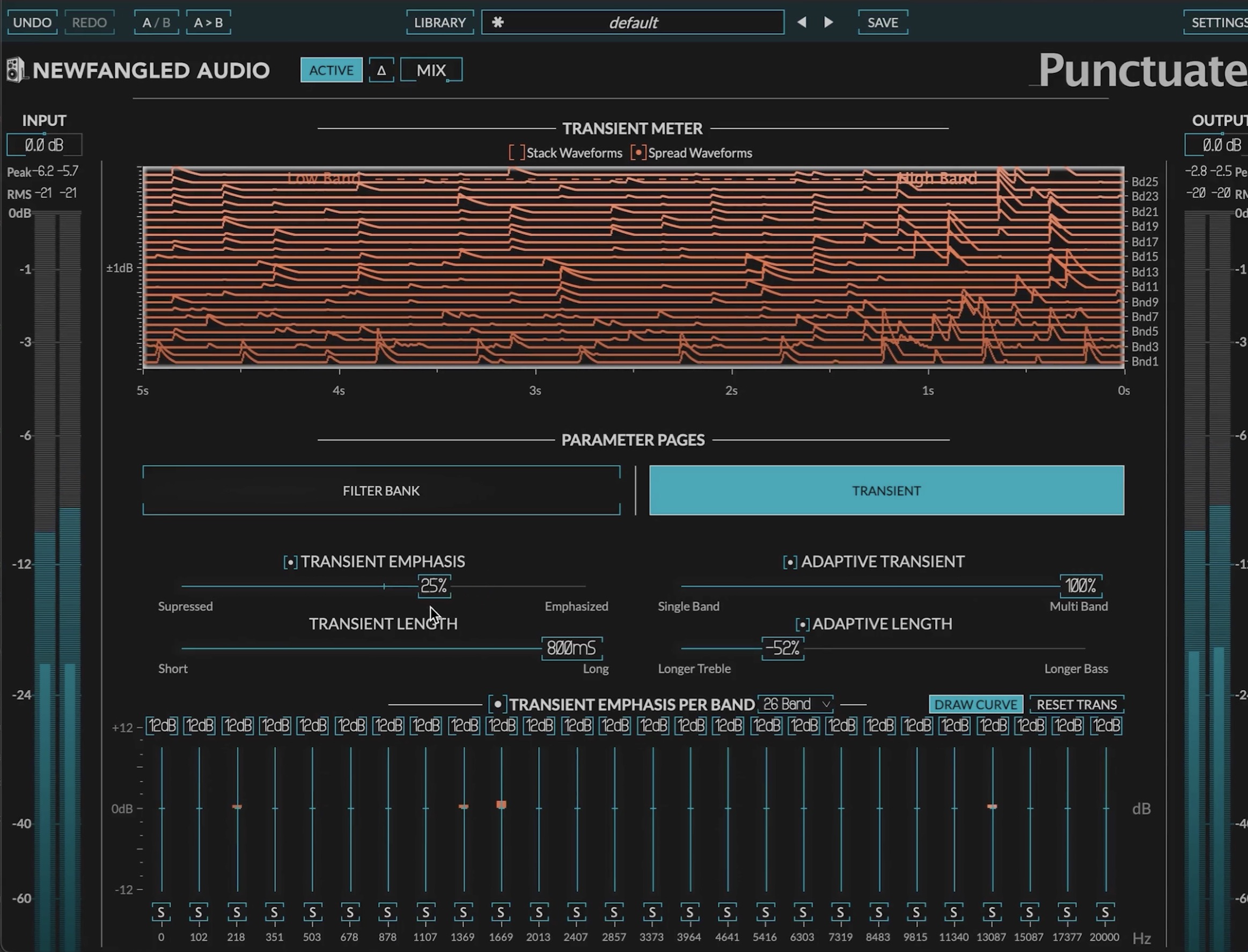The width and height of the screenshot is (1248, 952).
Task: Select Spread Waveforms option
Action: (x=638, y=153)
